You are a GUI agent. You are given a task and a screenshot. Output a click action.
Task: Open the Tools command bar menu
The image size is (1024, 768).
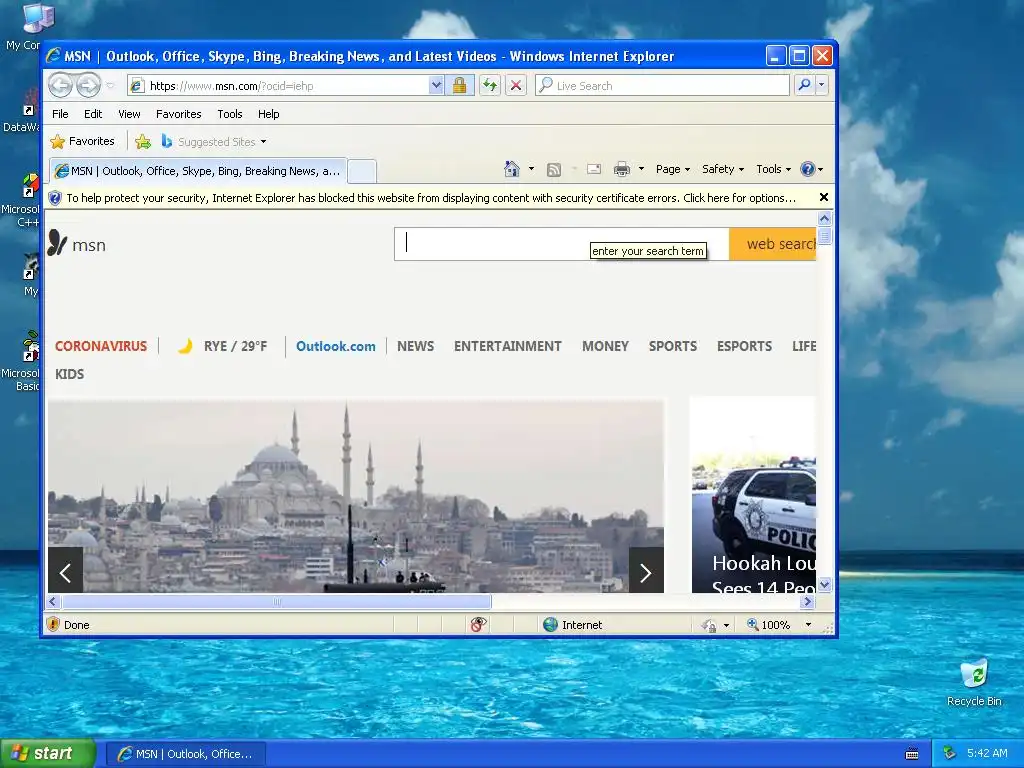(x=773, y=169)
